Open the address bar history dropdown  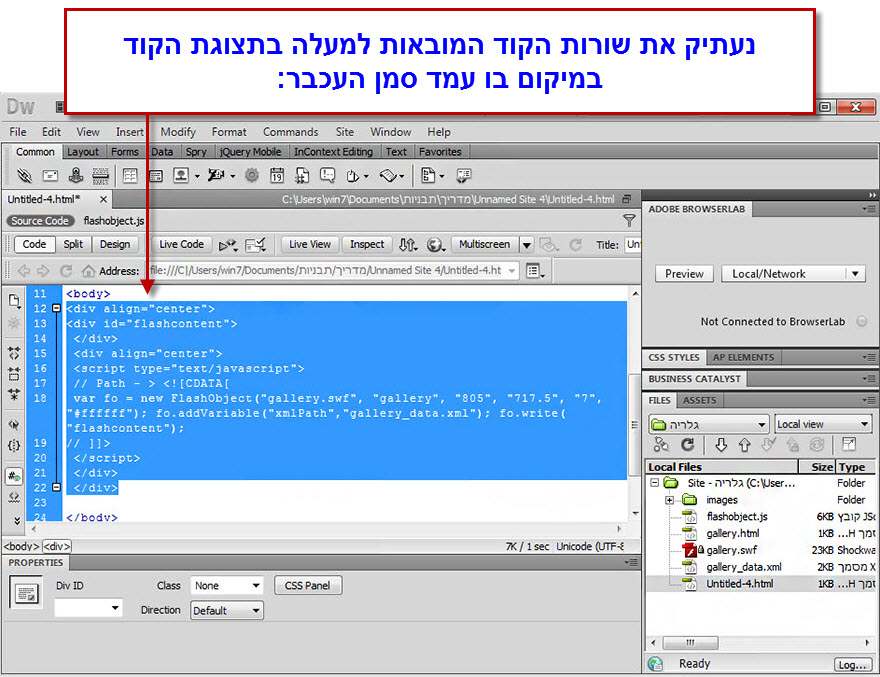[512, 271]
